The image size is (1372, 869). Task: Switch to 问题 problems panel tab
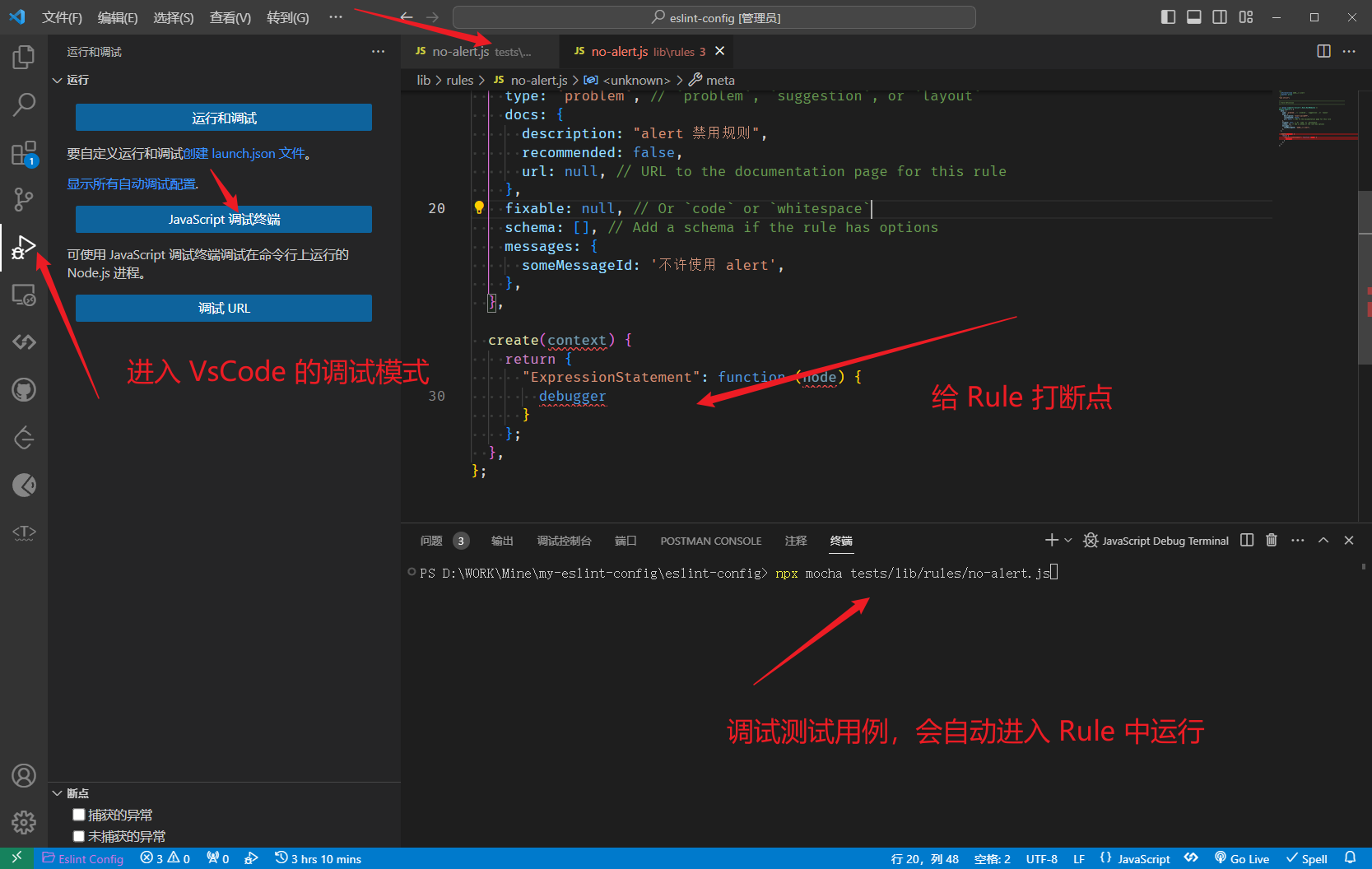point(444,541)
